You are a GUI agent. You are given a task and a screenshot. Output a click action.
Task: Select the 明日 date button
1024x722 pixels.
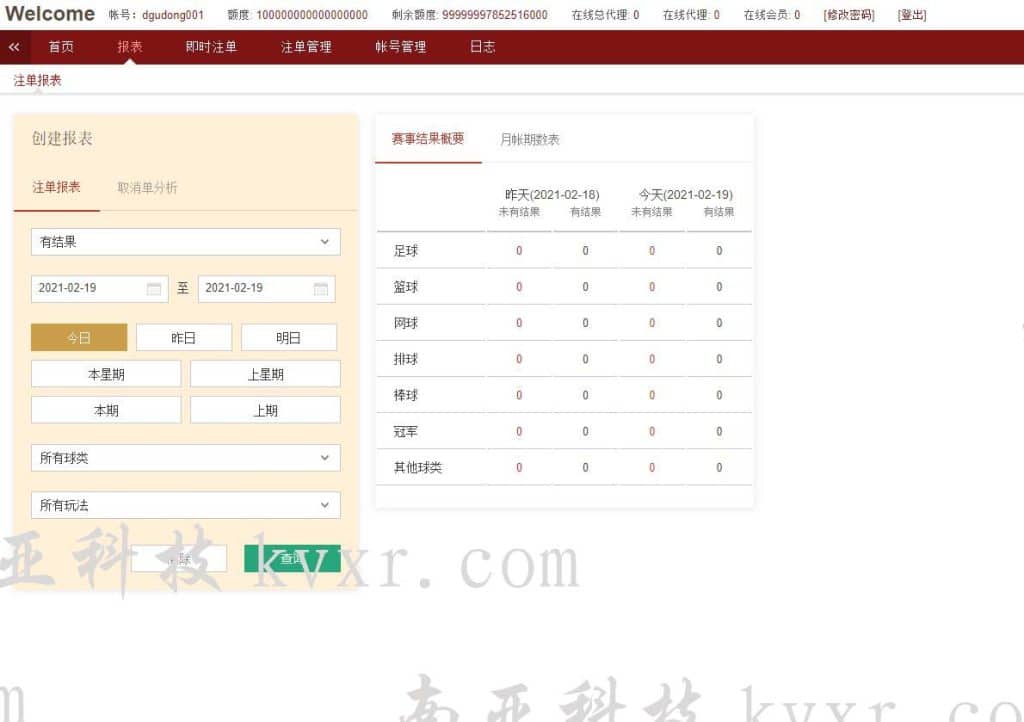point(289,337)
